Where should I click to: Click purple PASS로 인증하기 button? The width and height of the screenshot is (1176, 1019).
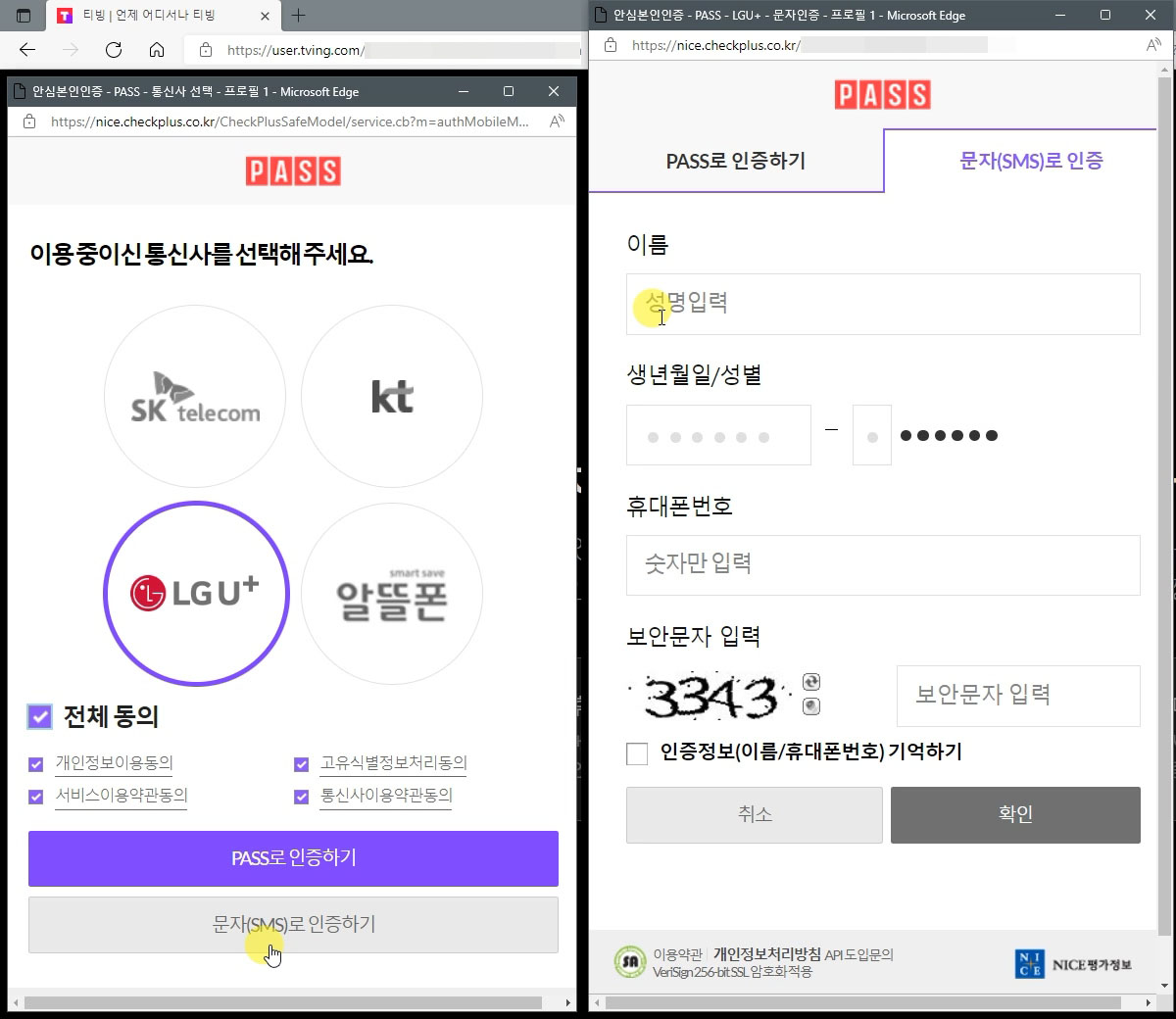coord(293,858)
